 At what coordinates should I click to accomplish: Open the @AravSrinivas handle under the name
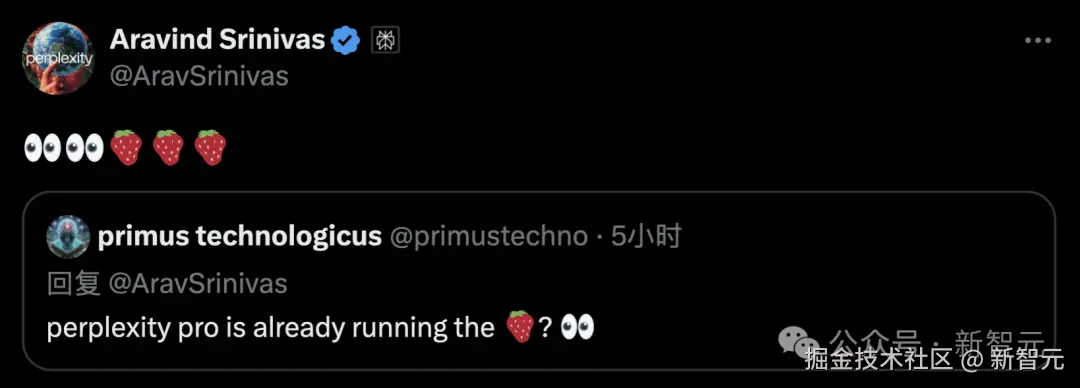click(x=199, y=76)
